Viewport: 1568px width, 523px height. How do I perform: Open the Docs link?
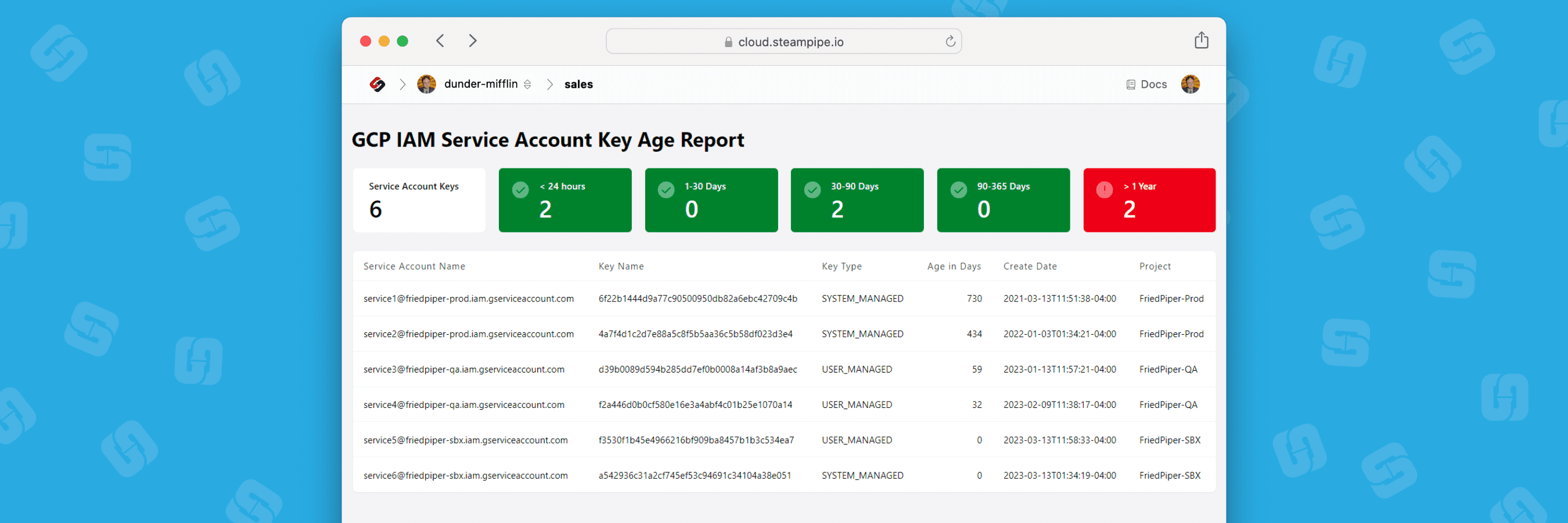(1146, 85)
